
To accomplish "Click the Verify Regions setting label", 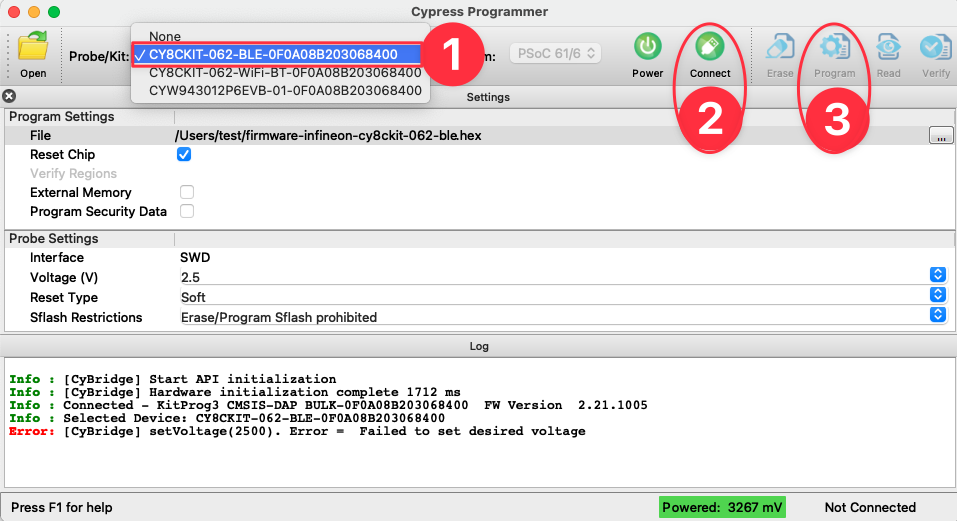I will click(73, 173).
